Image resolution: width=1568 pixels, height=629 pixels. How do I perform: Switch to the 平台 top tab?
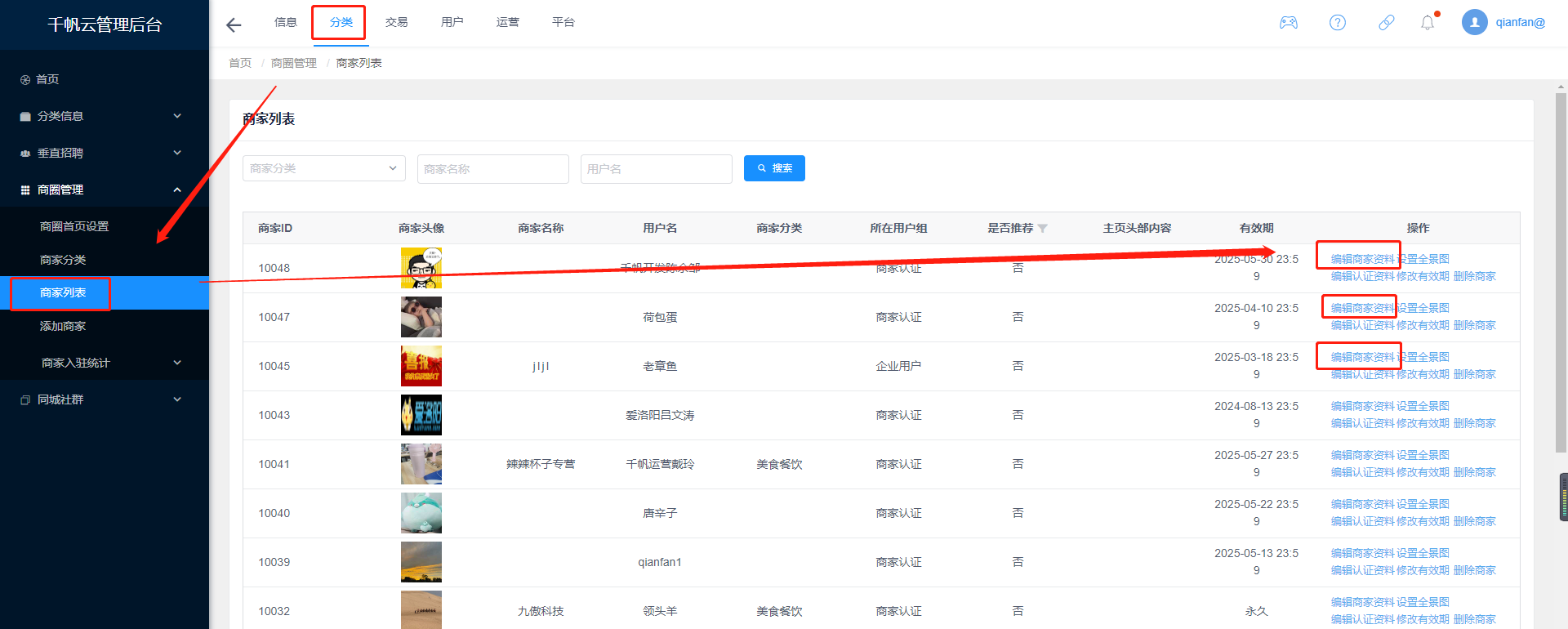click(x=563, y=22)
